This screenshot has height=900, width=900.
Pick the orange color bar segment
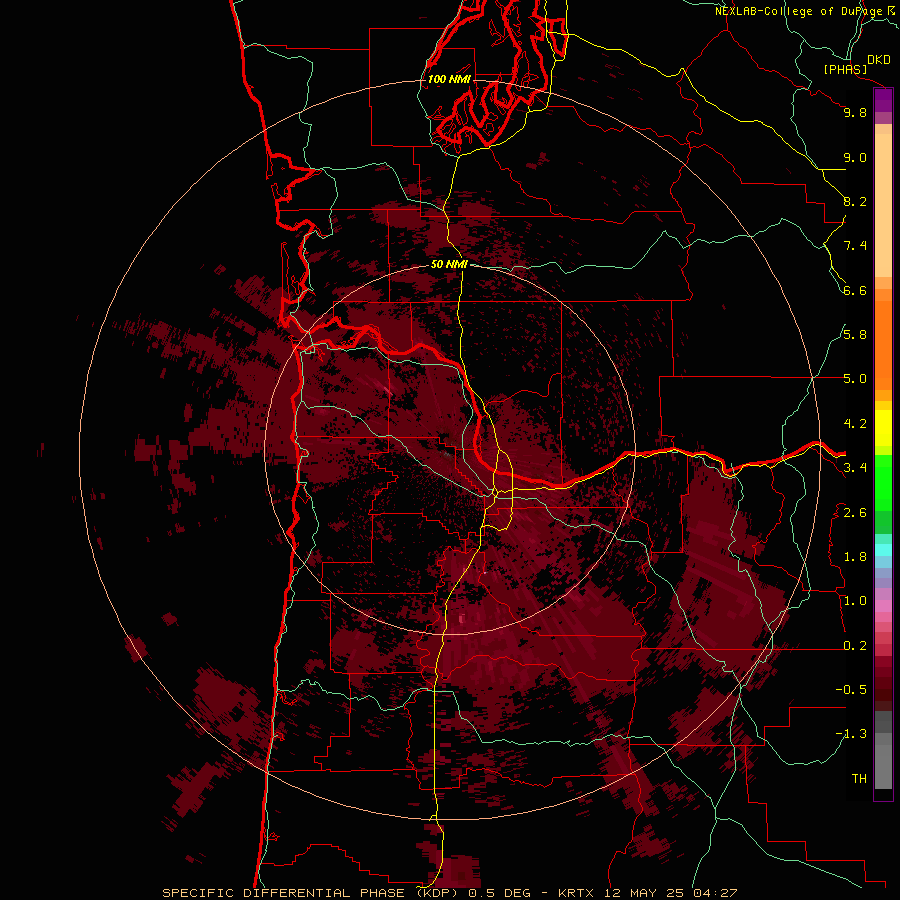pyautogui.click(x=883, y=346)
